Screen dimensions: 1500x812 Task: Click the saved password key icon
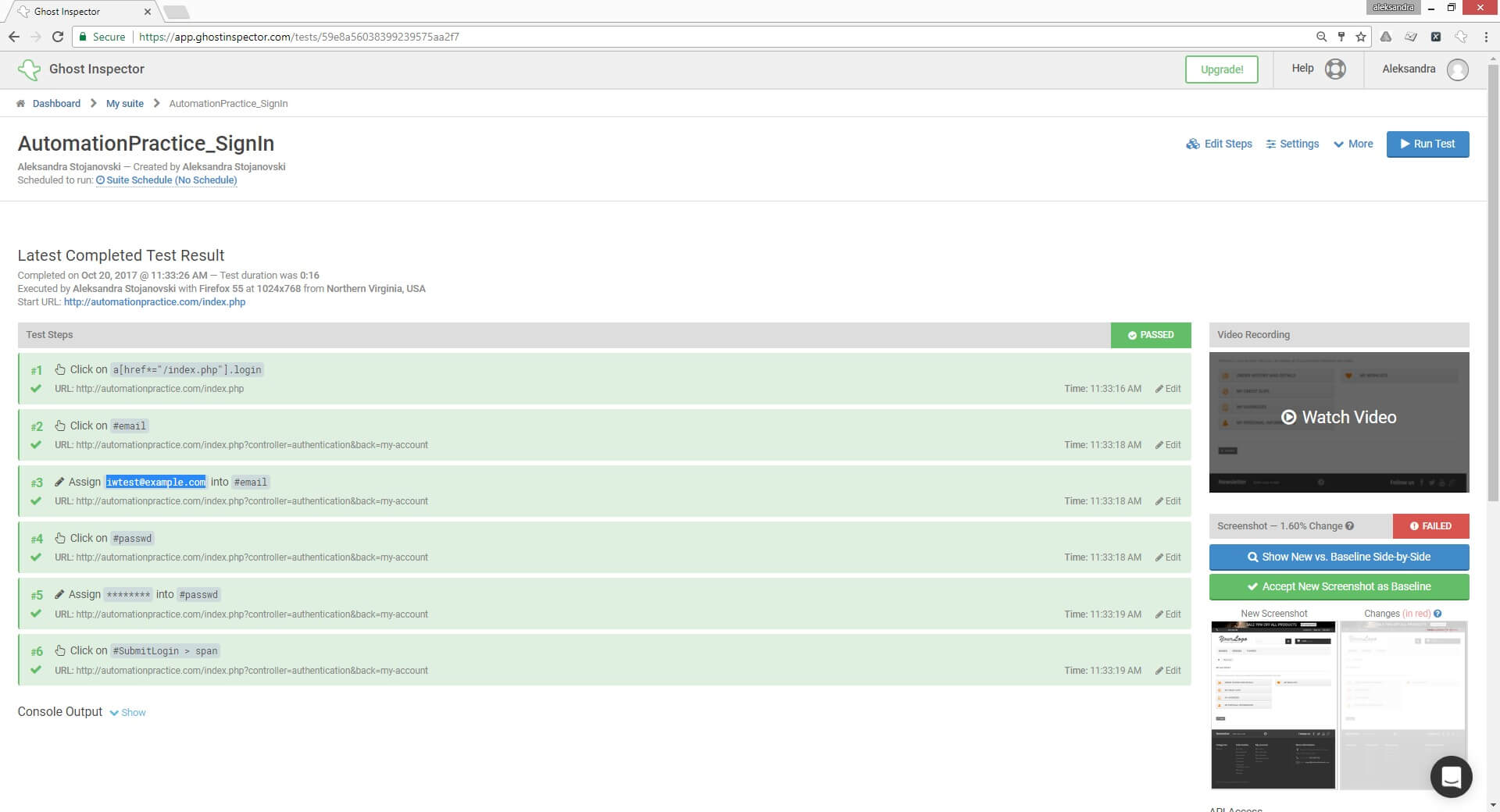click(1341, 37)
